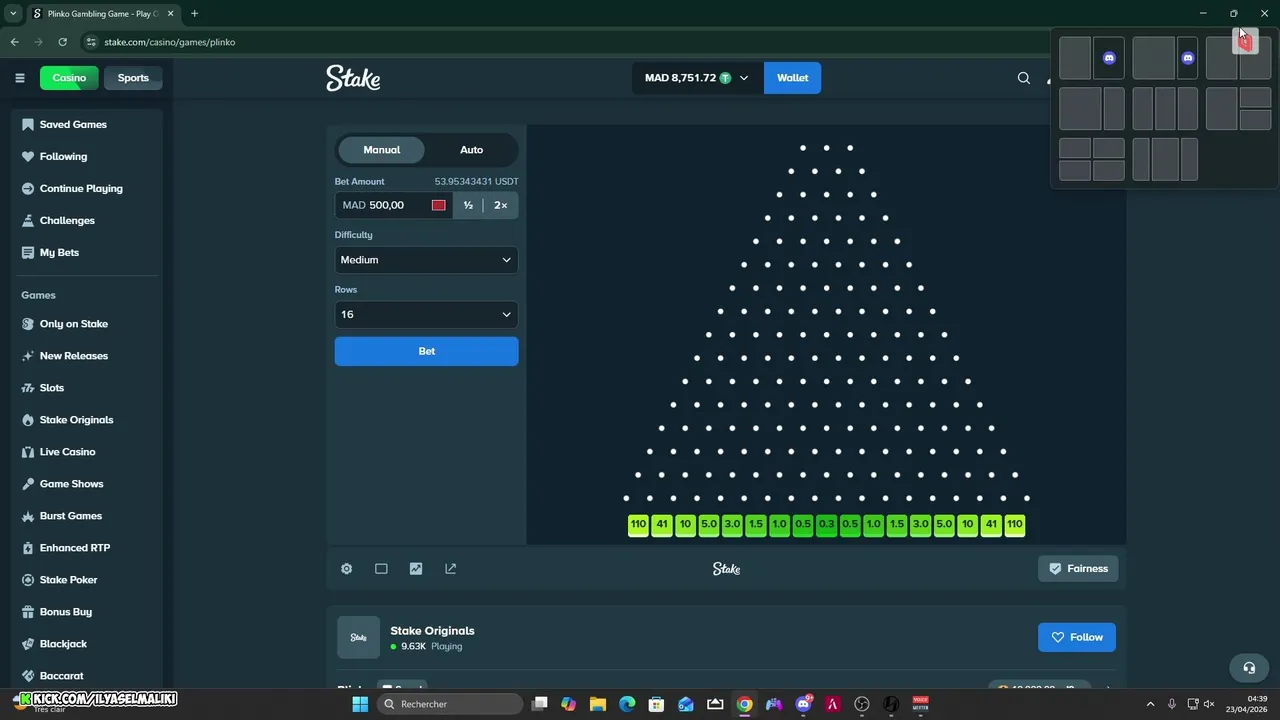1280x720 pixels.
Task: Open live support headset icon
Action: click(x=1249, y=668)
